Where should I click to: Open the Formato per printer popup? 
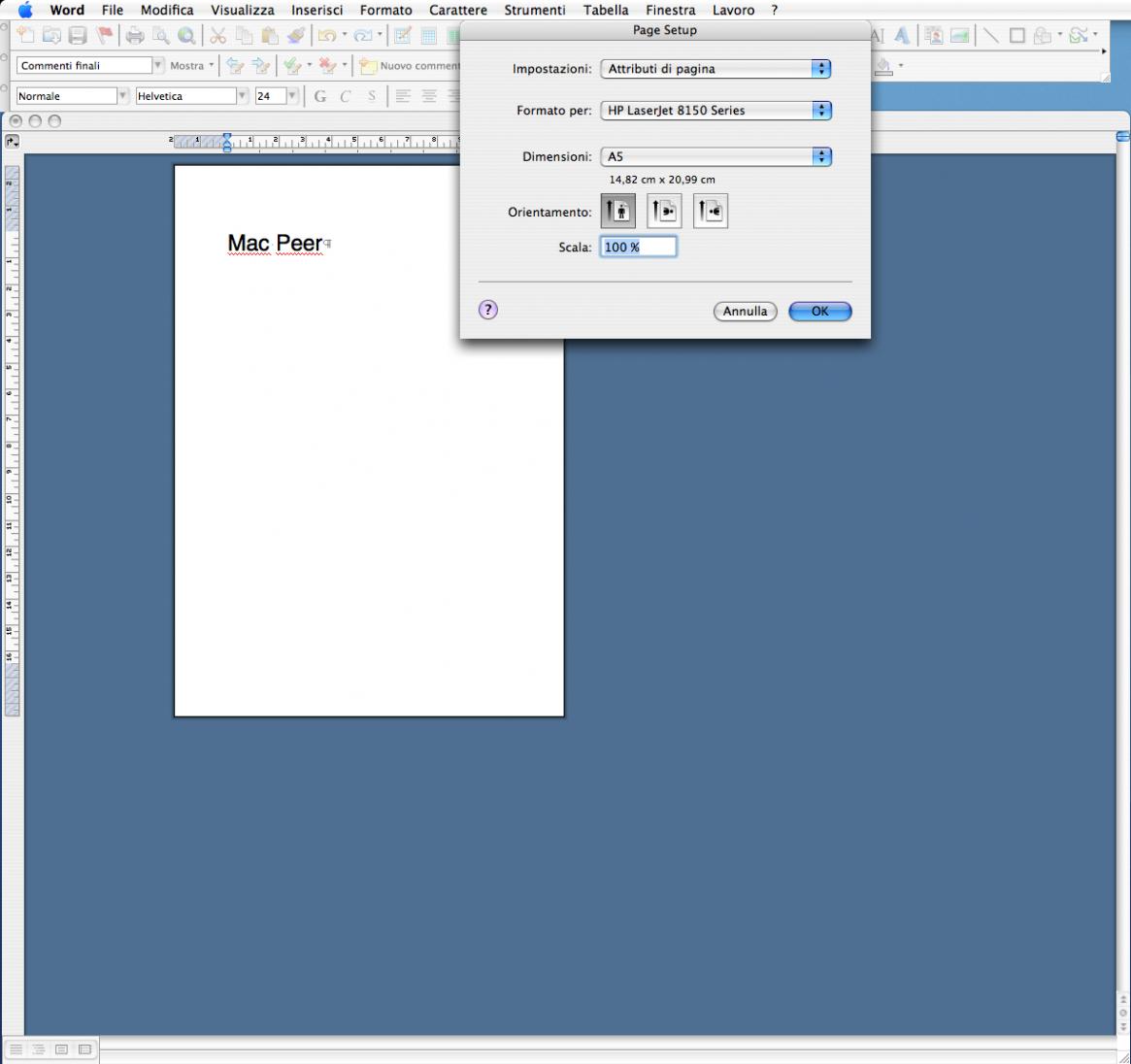[x=715, y=111]
